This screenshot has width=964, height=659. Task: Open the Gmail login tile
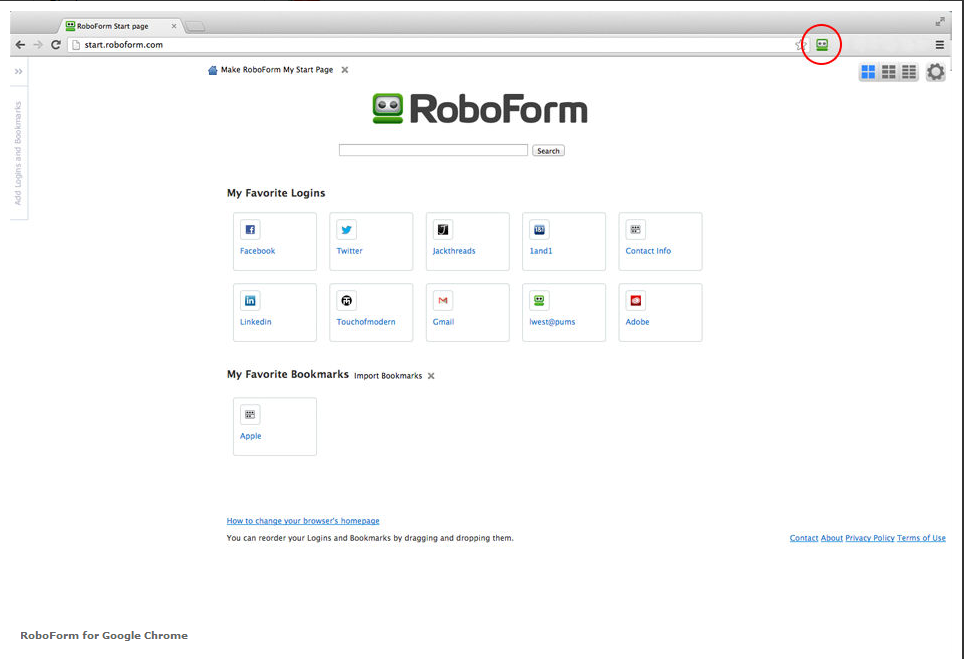(468, 312)
